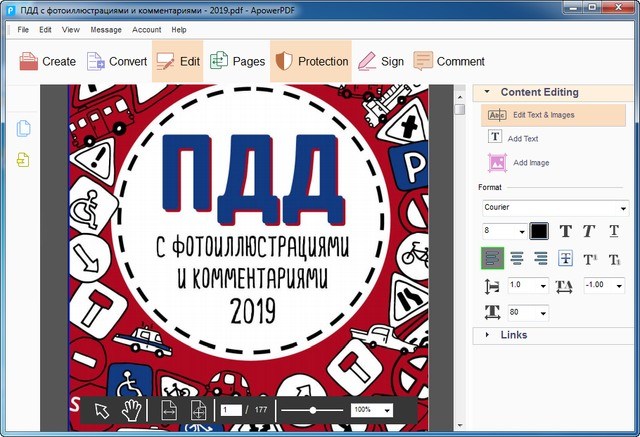Click the fit page view icon
Image resolution: width=640 pixels, height=437 pixels.
(x=197, y=410)
